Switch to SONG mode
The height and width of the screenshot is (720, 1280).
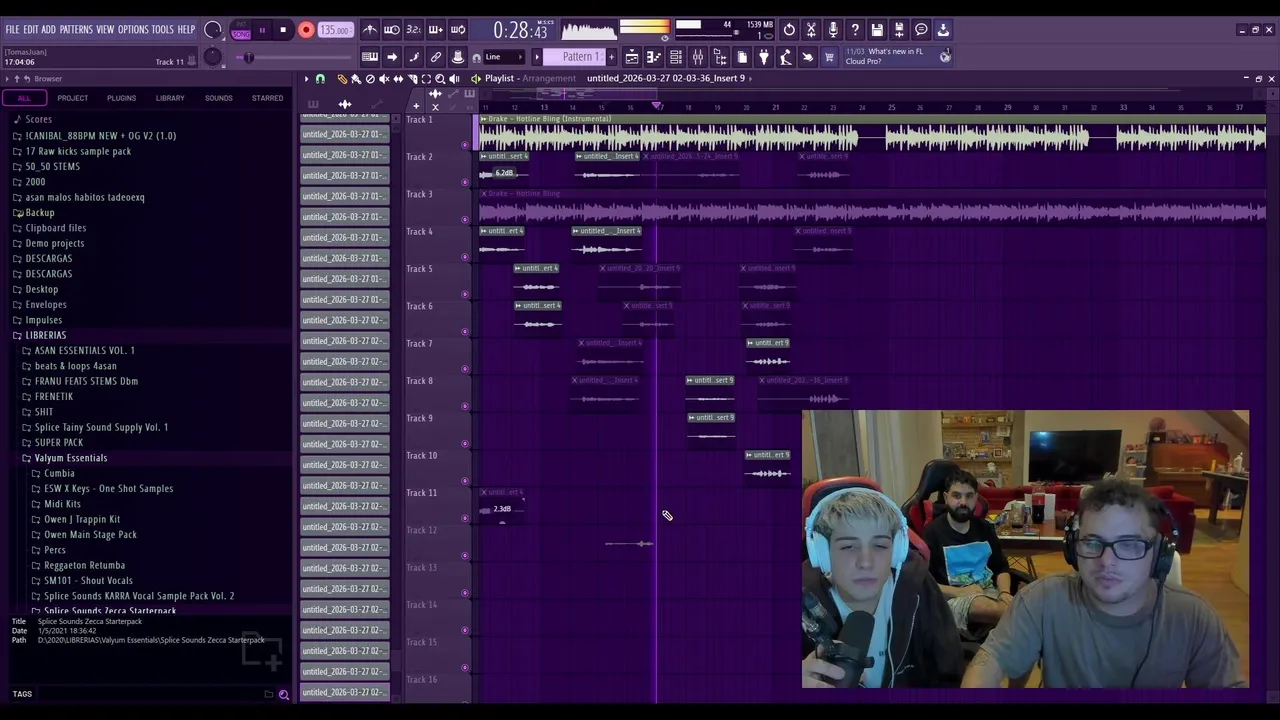tap(241, 35)
